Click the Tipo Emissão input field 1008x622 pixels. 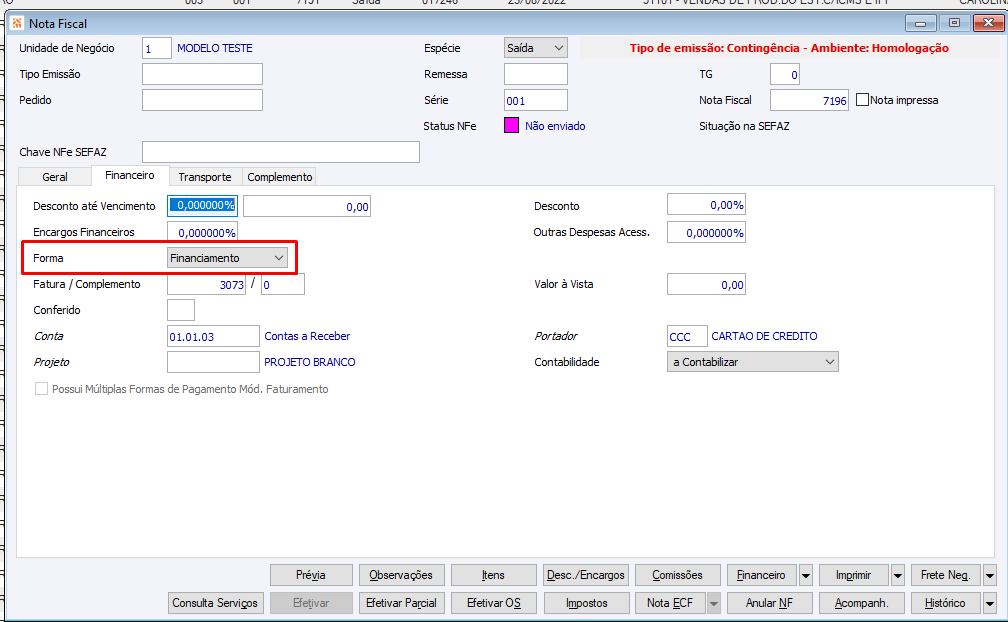click(x=202, y=74)
